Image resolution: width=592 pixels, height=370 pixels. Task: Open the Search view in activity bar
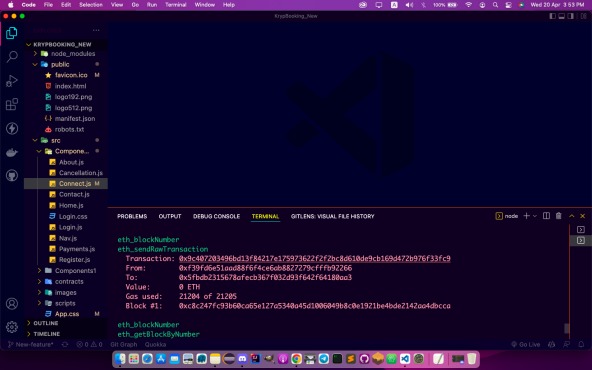click(12, 57)
